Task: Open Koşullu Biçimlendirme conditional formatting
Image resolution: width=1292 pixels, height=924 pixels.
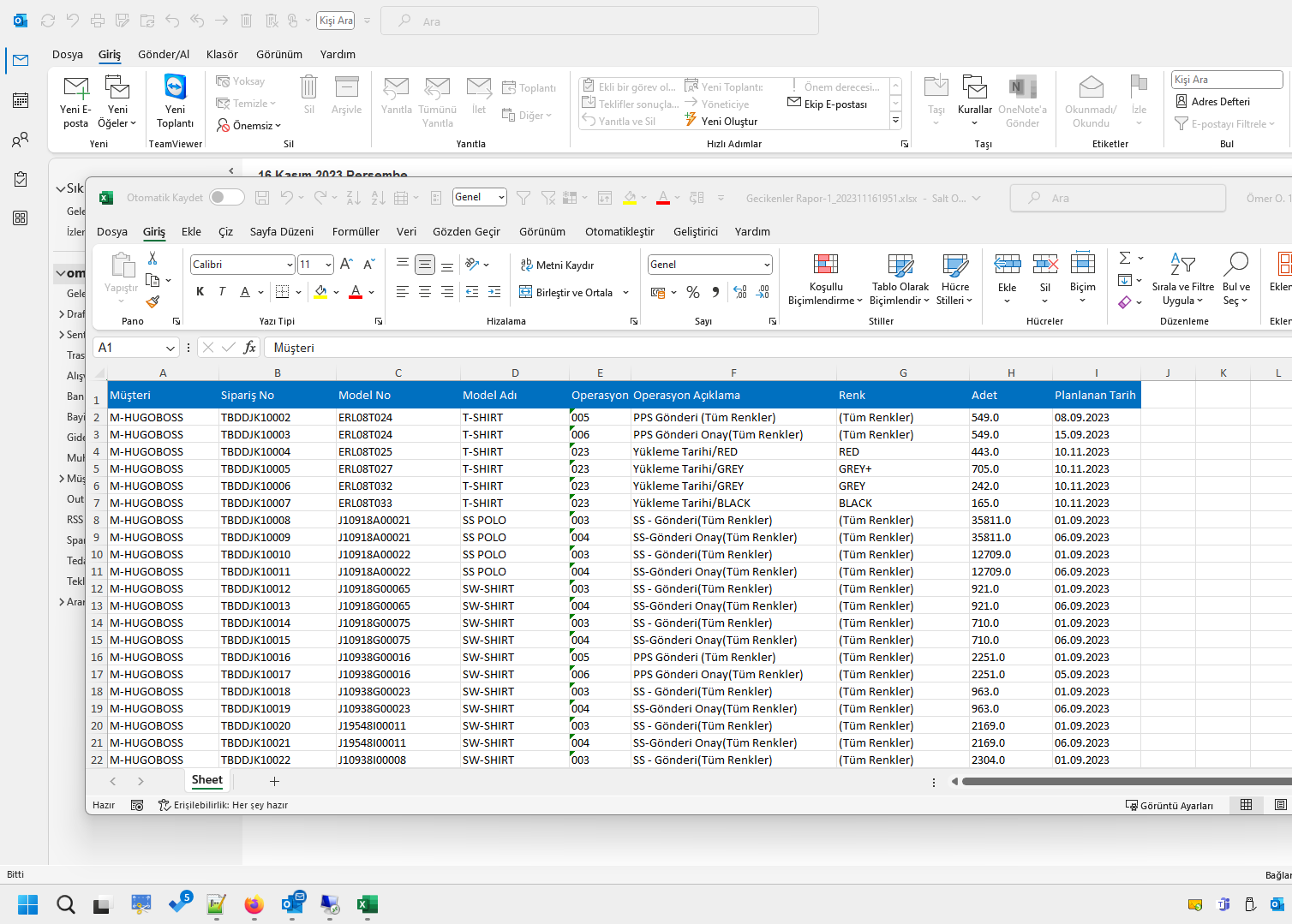Action: coord(825,279)
